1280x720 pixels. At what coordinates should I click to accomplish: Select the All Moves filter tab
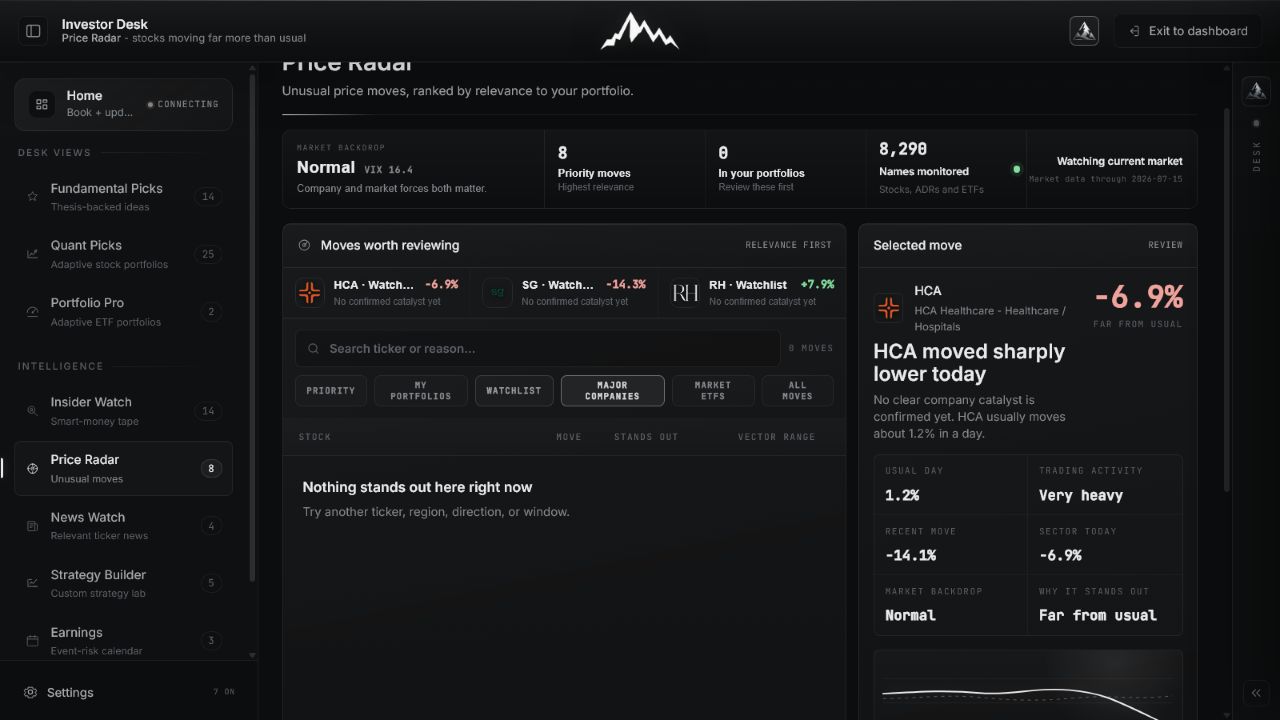pyautogui.click(x=797, y=390)
